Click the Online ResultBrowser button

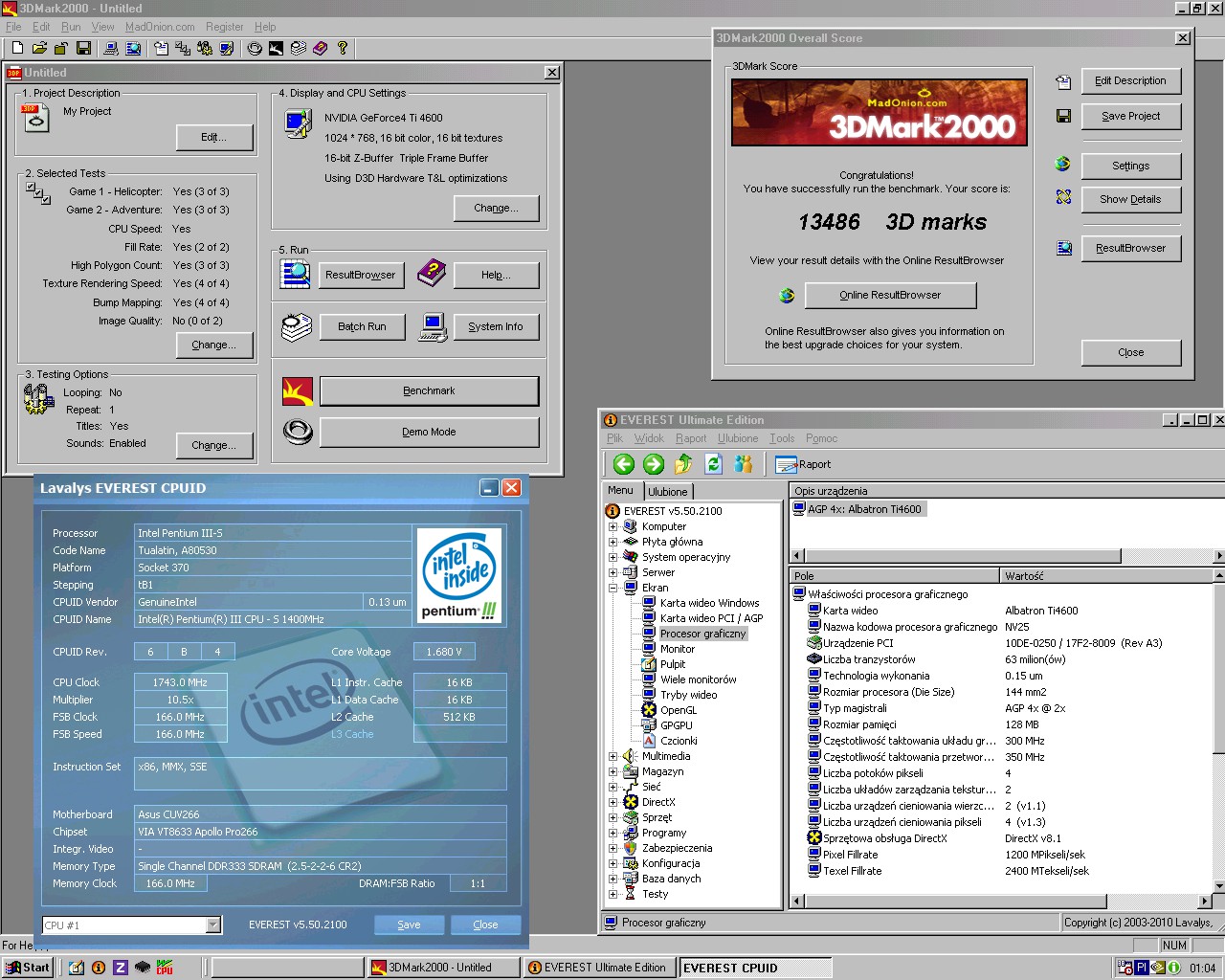point(890,295)
